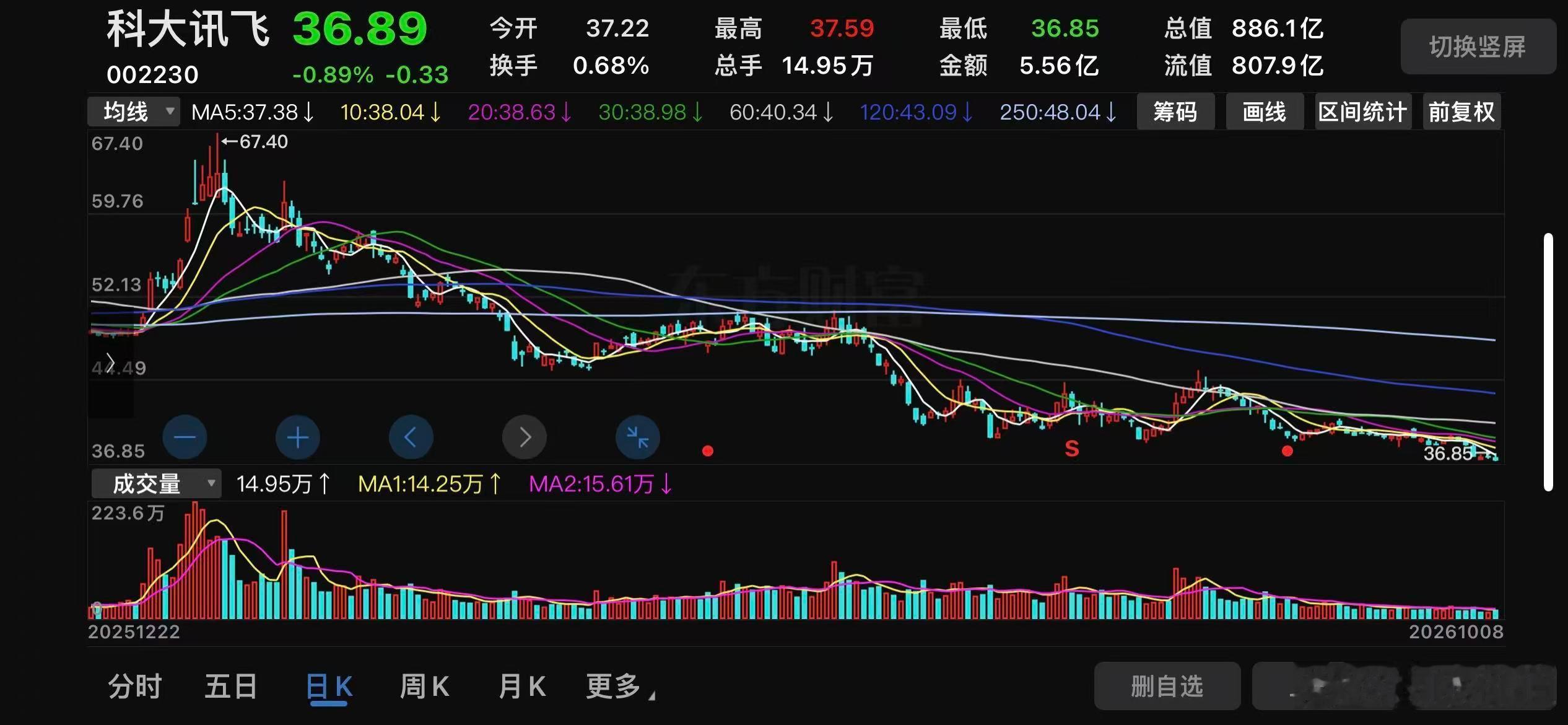Tap the 120:43.09 blue MA value
This screenshot has height=725, width=1568.
pos(917,112)
